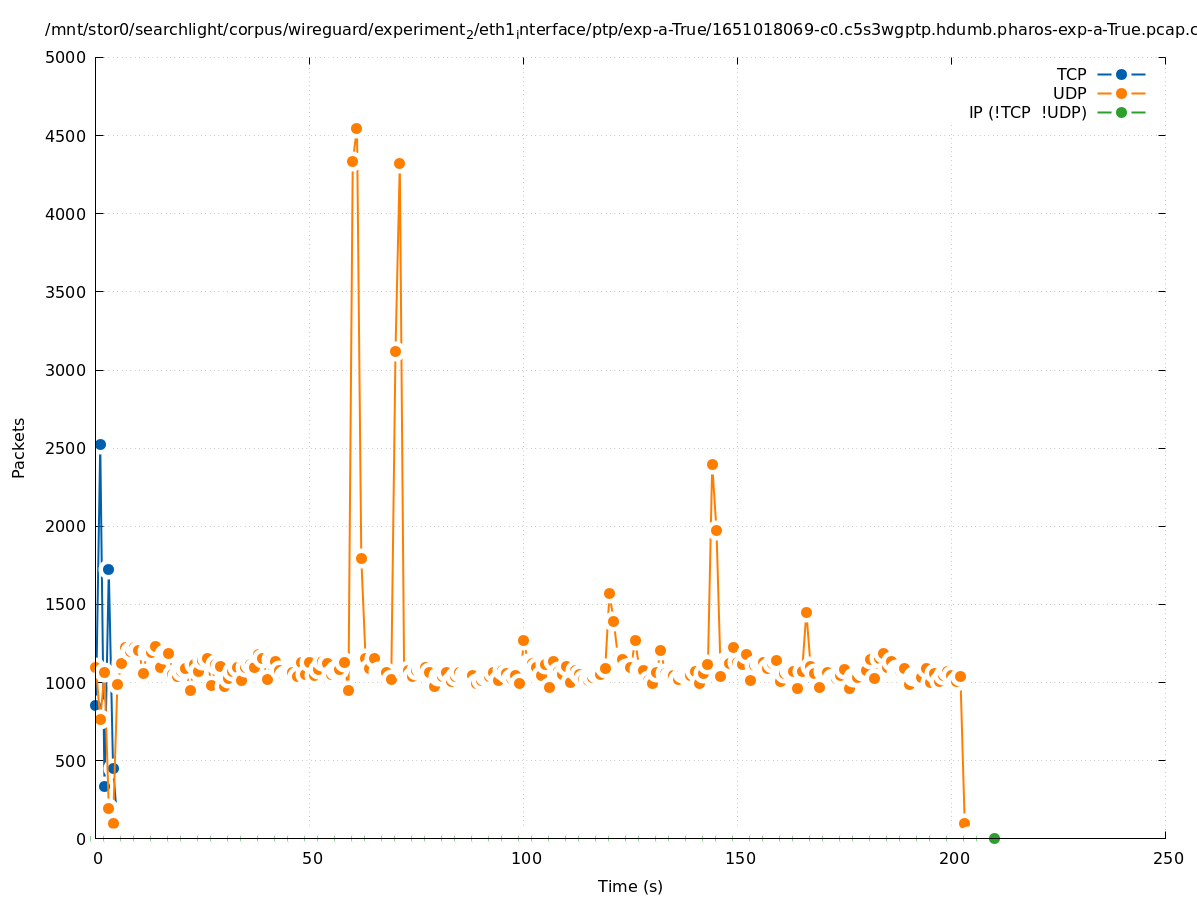Select the IP (!TCP !UDP) legend text
1197x900 pixels.
[1027, 112]
